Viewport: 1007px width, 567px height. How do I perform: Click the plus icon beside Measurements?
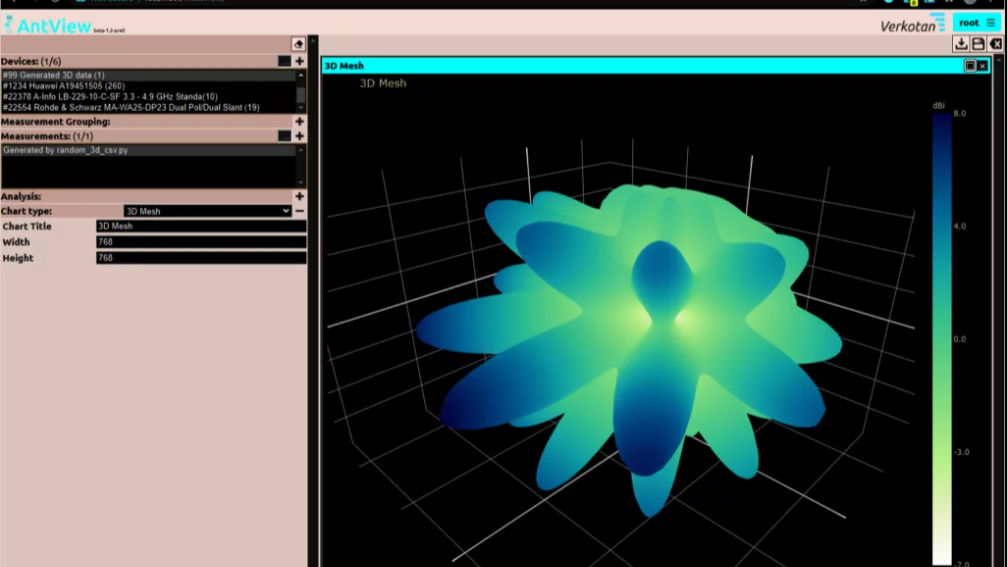pos(299,136)
